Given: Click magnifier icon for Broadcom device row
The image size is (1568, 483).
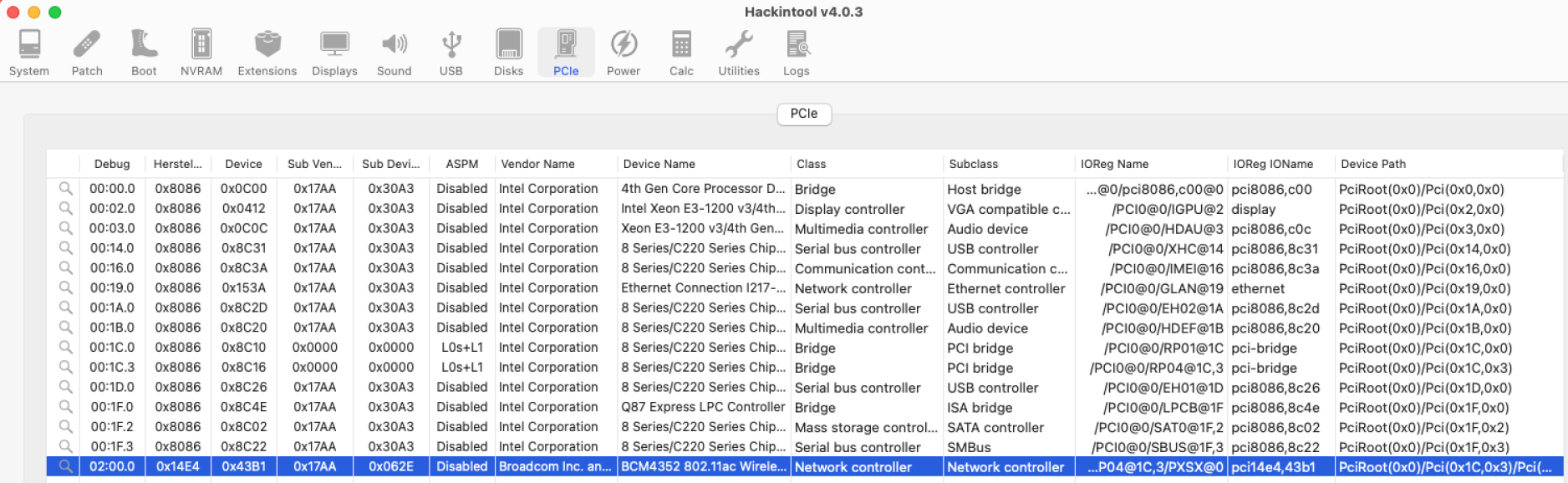Looking at the screenshot, I should 65,466.
